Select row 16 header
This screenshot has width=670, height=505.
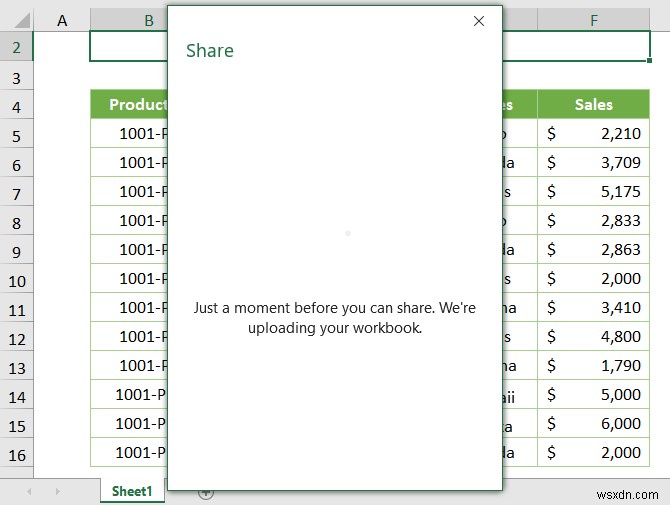coord(16,453)
